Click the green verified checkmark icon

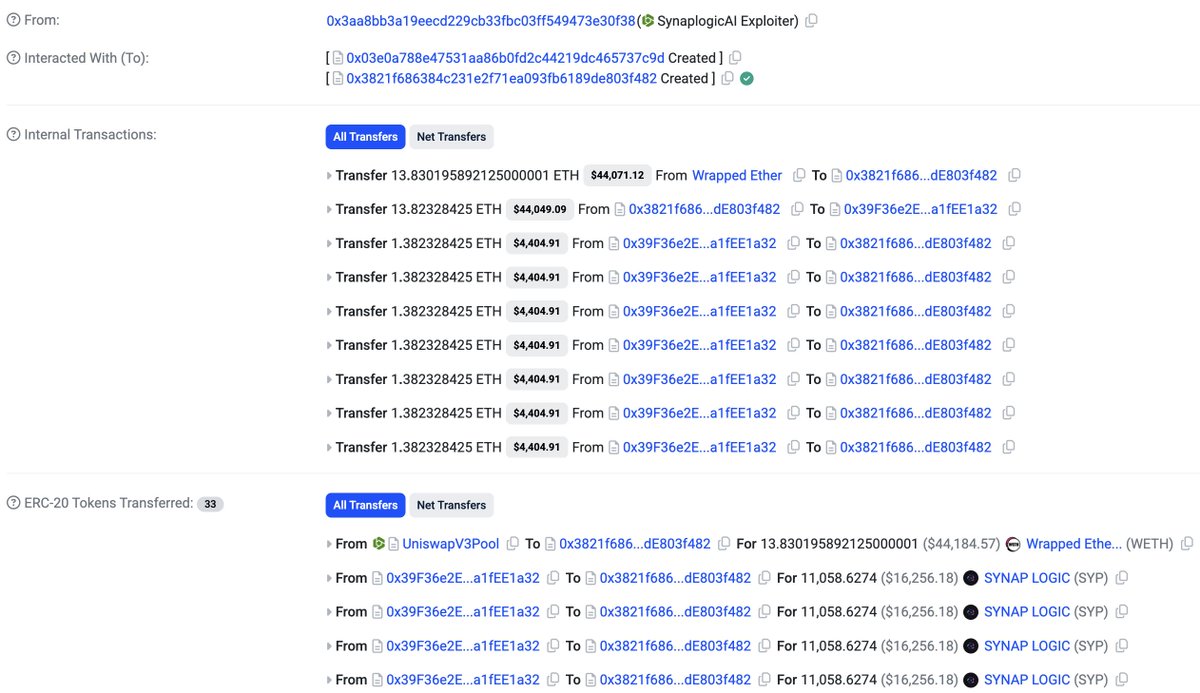pyautogui.click(x=747, y=78)
